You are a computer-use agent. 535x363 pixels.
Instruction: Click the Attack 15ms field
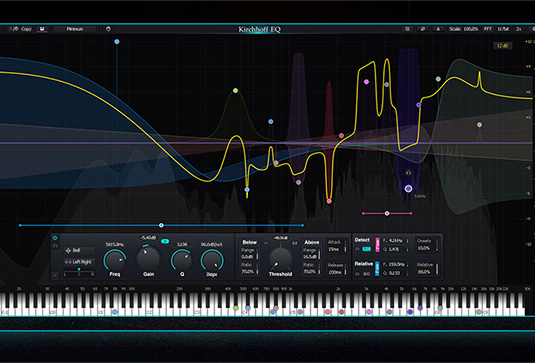pyautogui.click(x=336, y=246)
